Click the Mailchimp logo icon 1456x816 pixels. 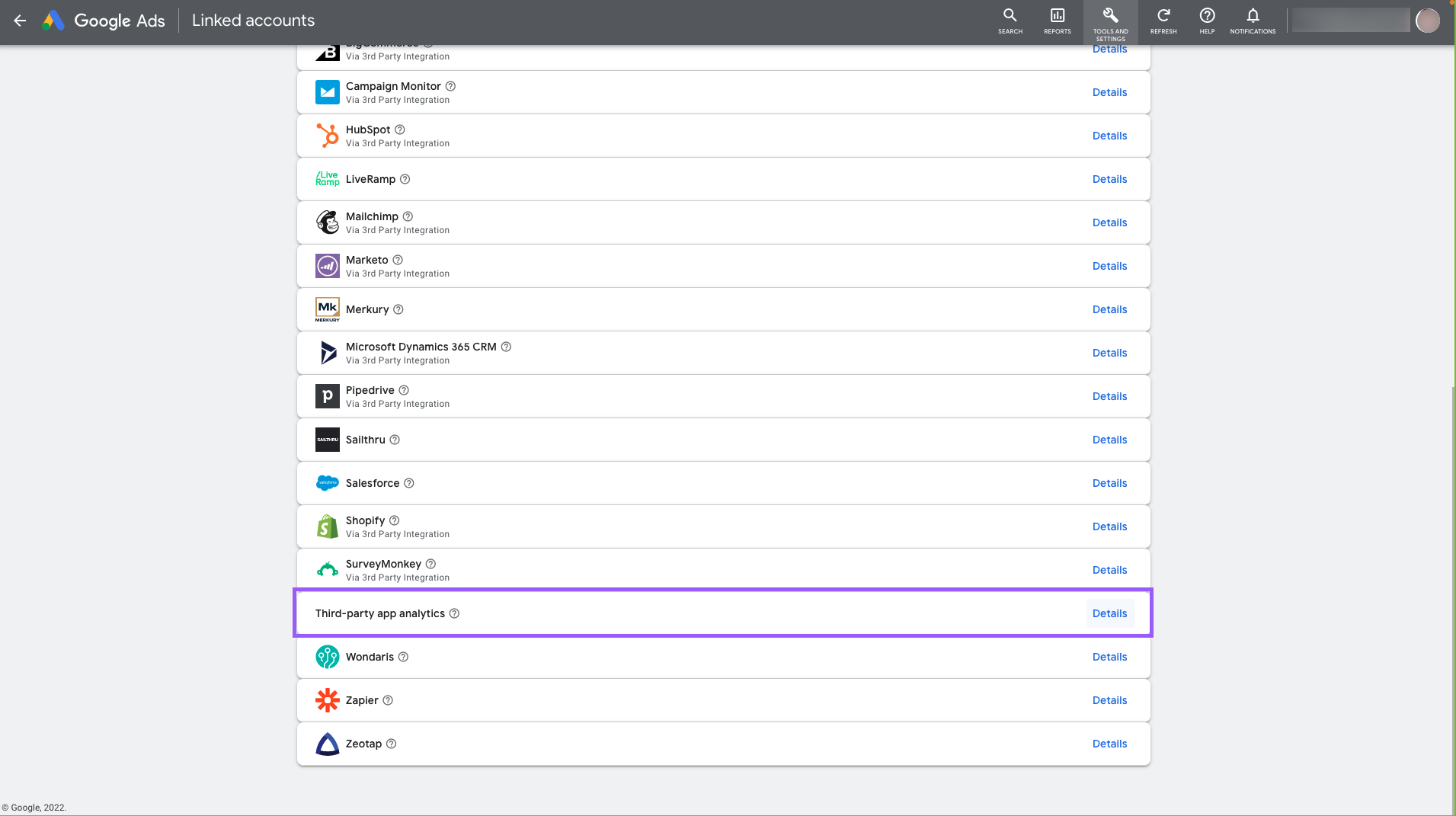[x=328, y=222]
